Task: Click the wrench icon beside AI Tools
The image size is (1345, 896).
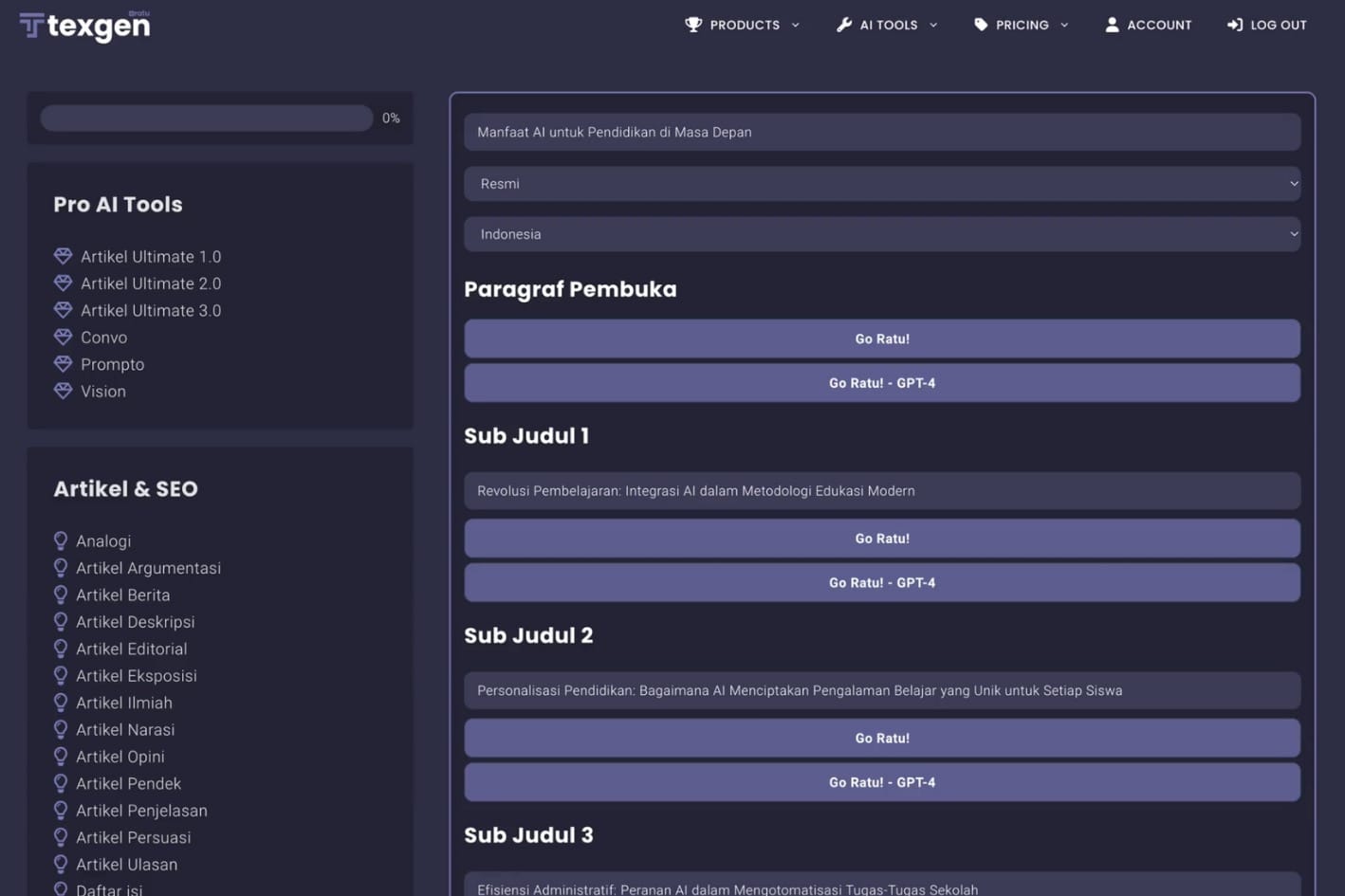Action: [843, 25]
